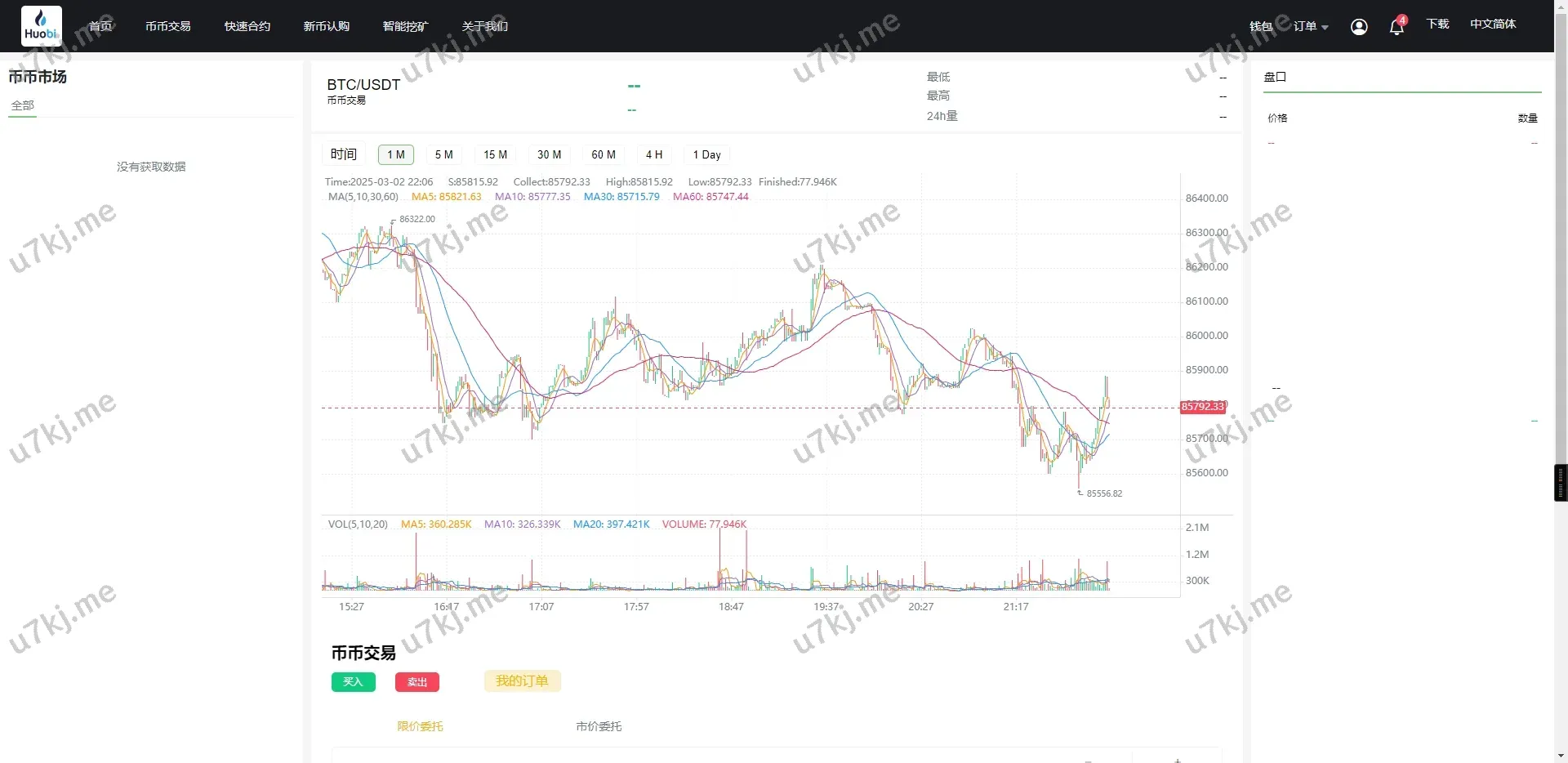Select the 1 M chart interval
Screen dimensions: 1568x763
click(396, 154)
